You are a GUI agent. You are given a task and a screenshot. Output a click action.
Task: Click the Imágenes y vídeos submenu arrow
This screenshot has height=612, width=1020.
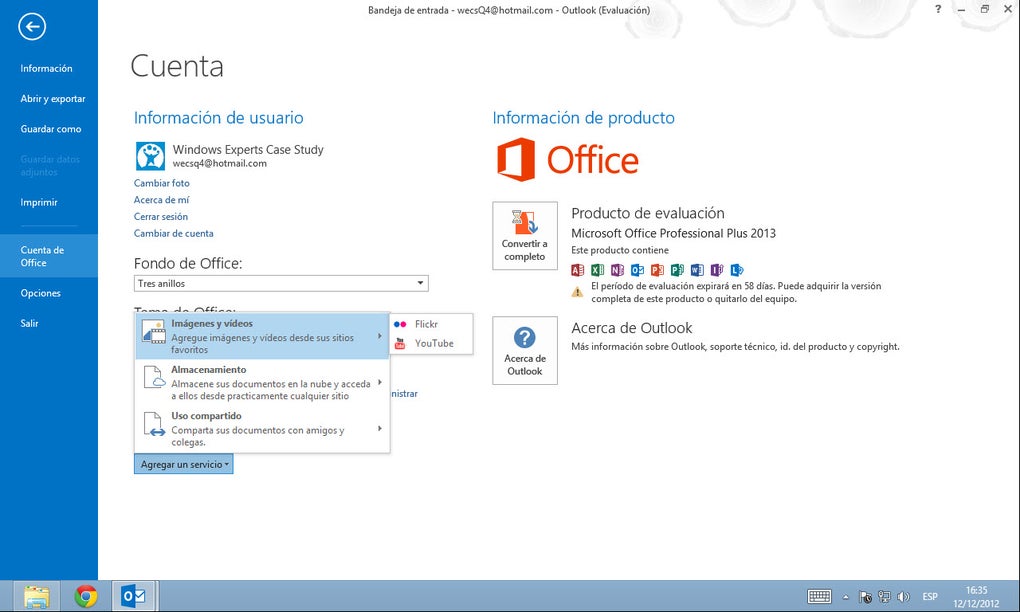click(379, 336)
